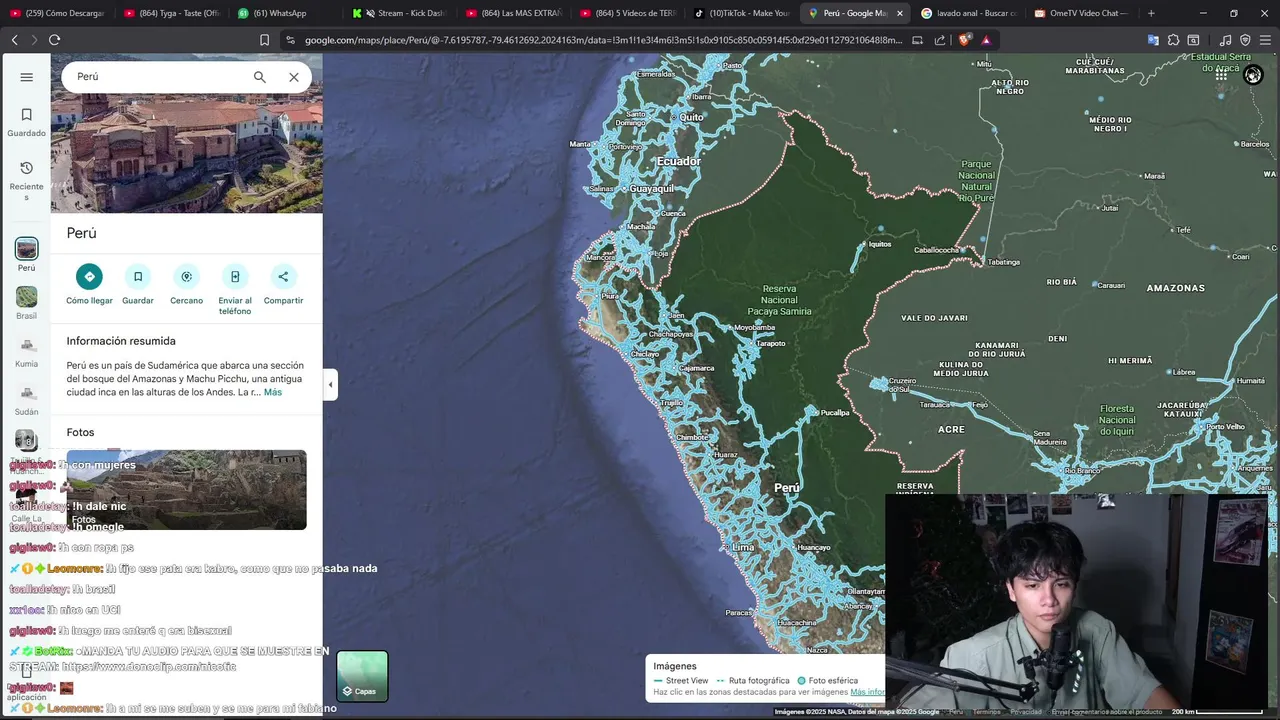Click the Tarapoto label on map
Image resolution: width=1280 pixels, height=720 pixels.
(770, 343)
